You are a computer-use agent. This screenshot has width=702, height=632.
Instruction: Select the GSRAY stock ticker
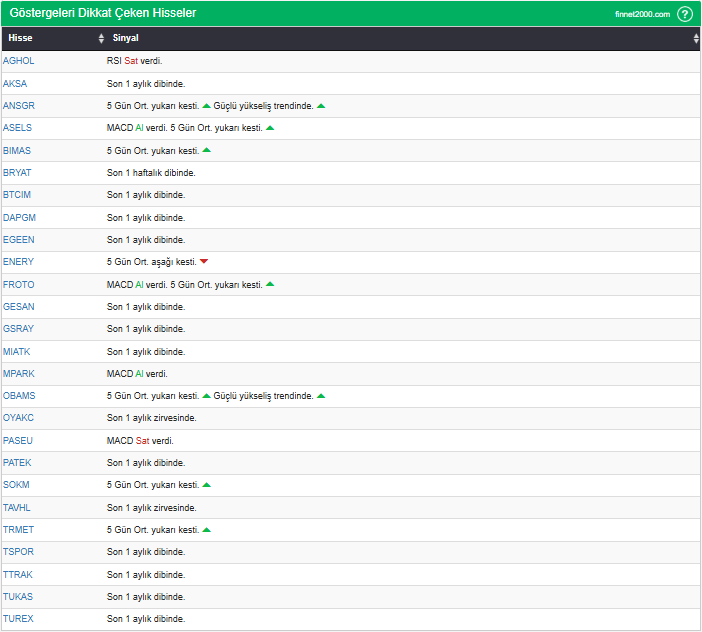[18, 329]
